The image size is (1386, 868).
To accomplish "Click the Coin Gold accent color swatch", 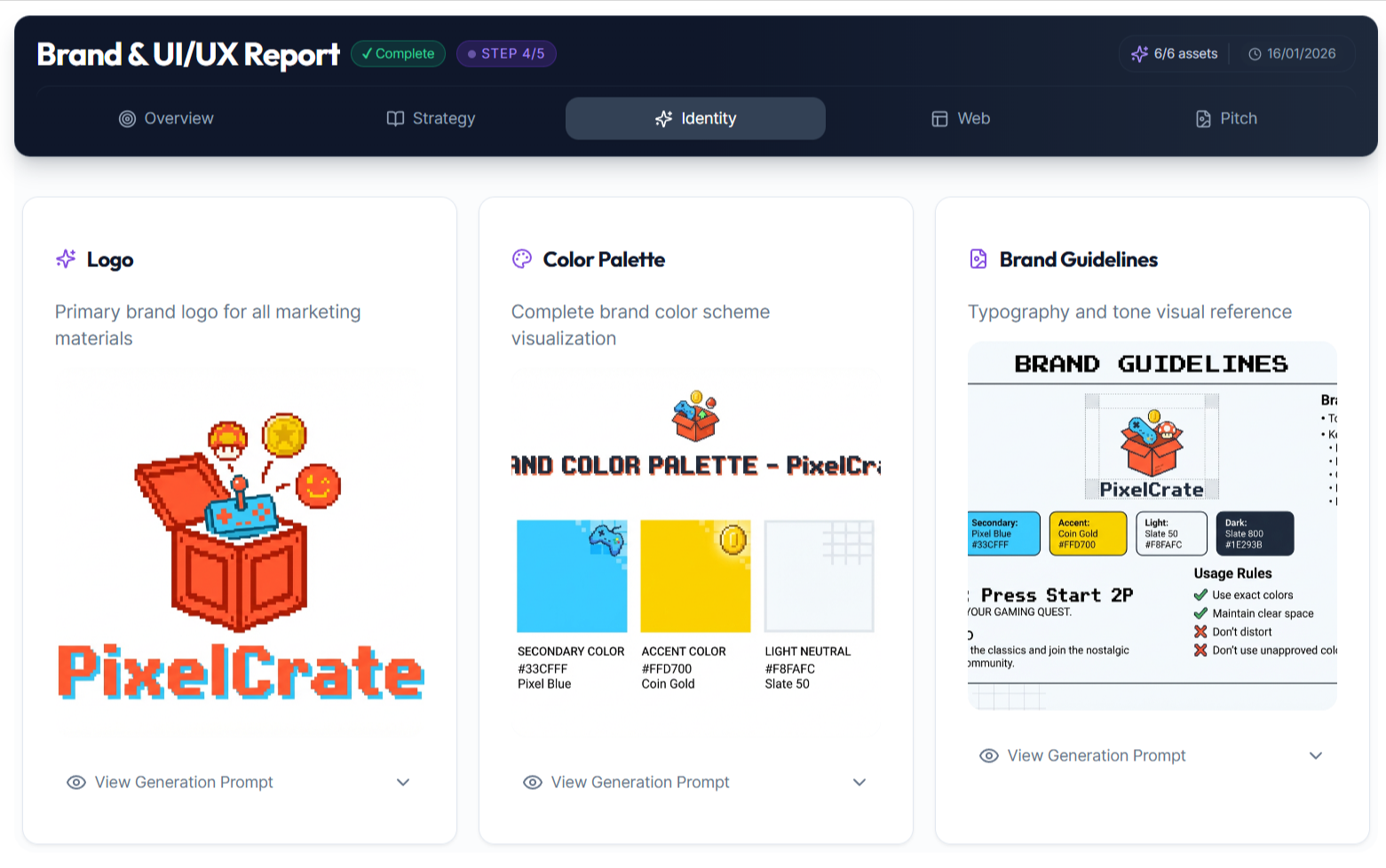I will pyautogui.click(x=695, y=575).
